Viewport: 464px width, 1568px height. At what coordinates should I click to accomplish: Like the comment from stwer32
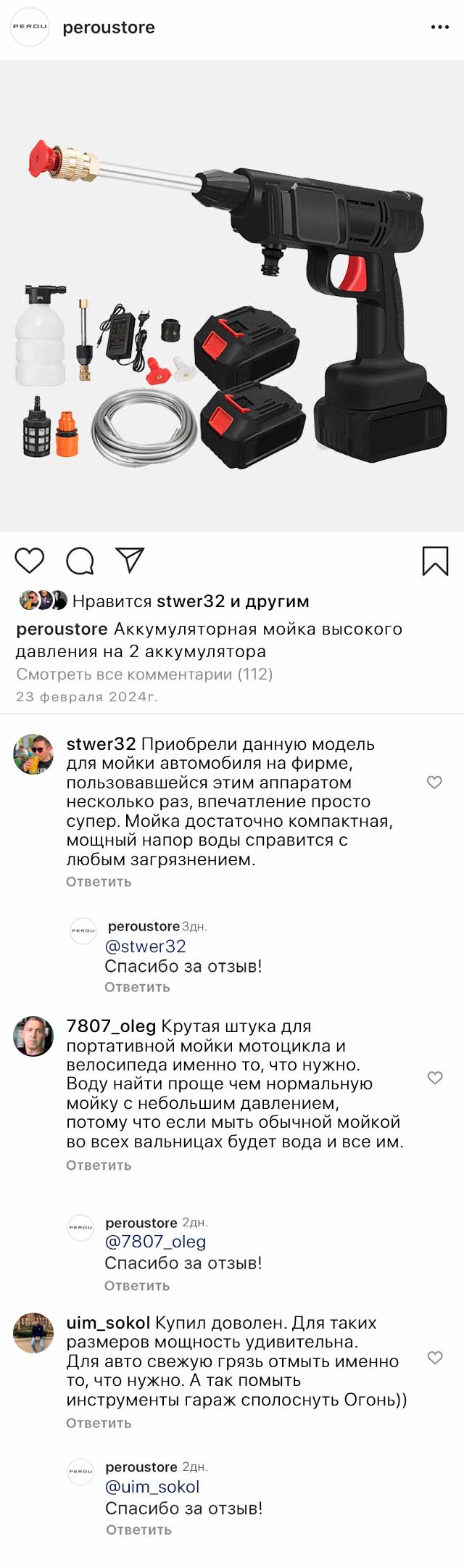[434, 782]
